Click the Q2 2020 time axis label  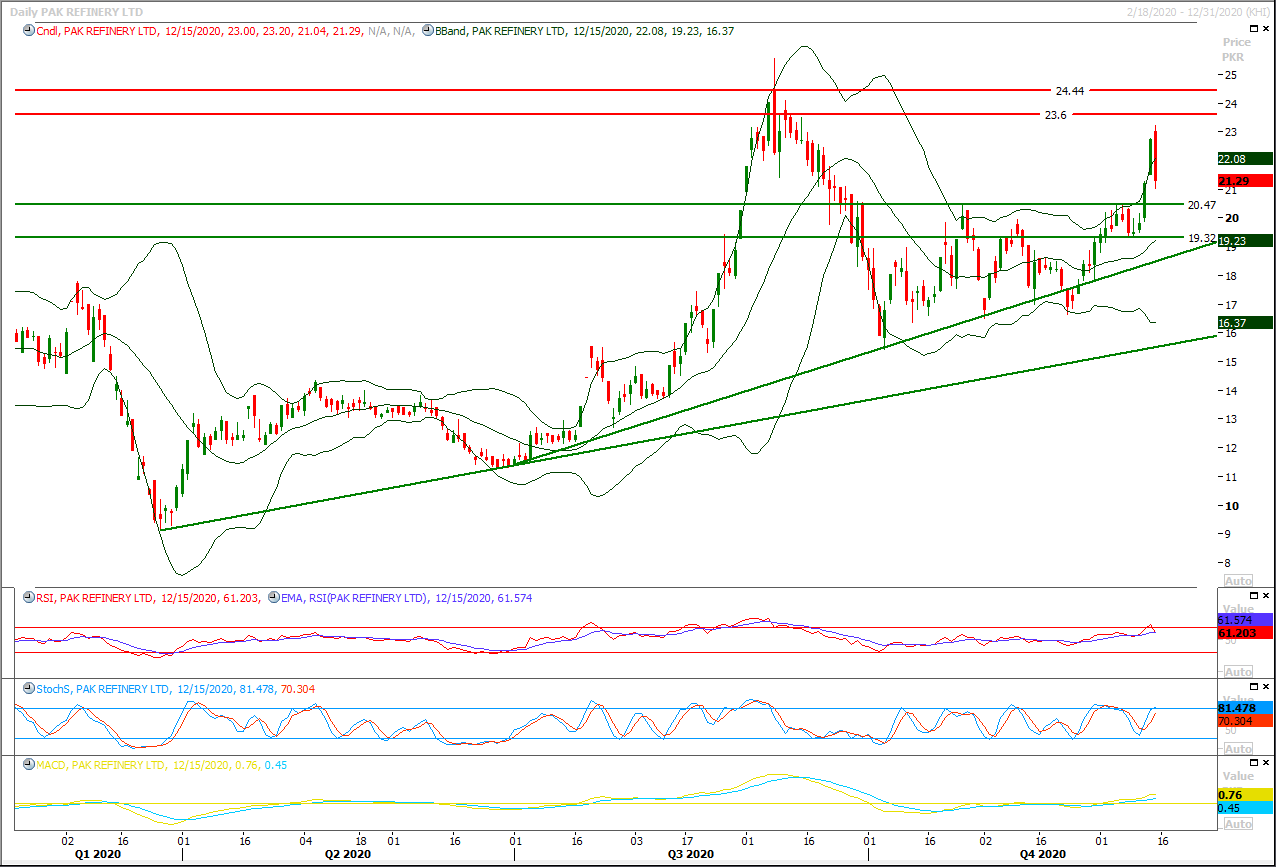(350, 855)
